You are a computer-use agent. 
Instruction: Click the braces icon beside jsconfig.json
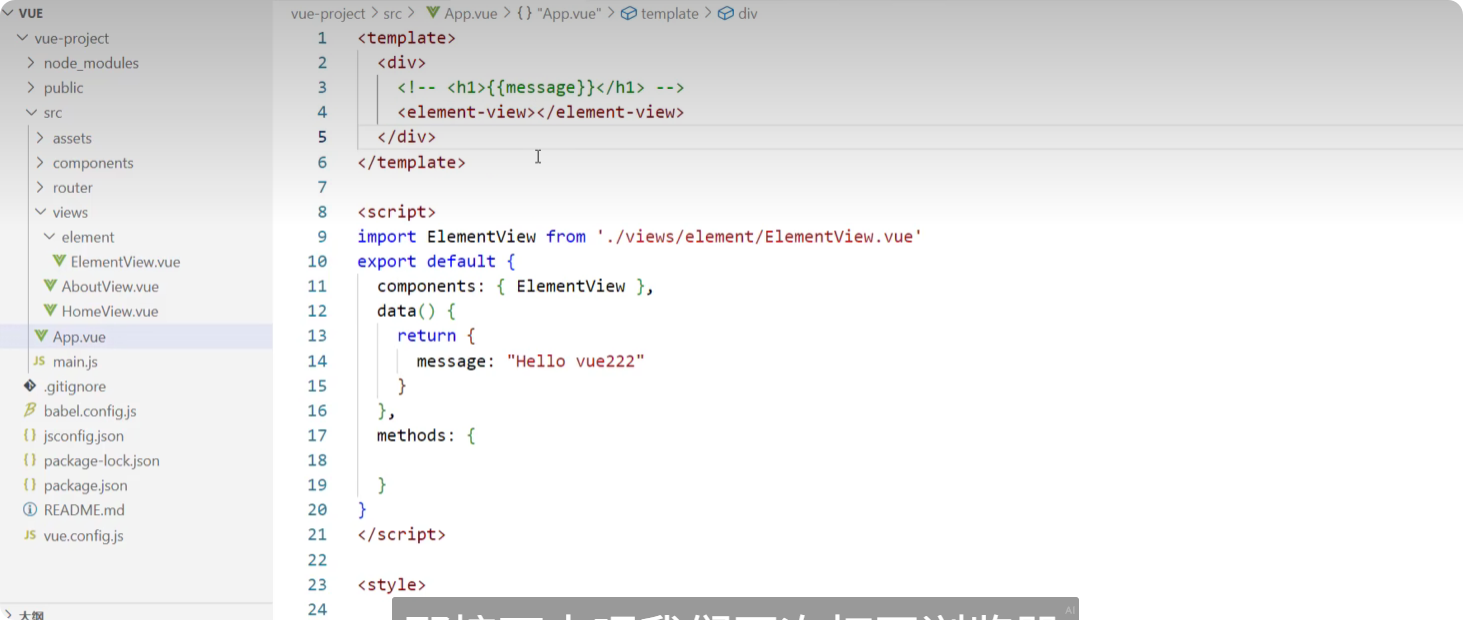[30, 436]
